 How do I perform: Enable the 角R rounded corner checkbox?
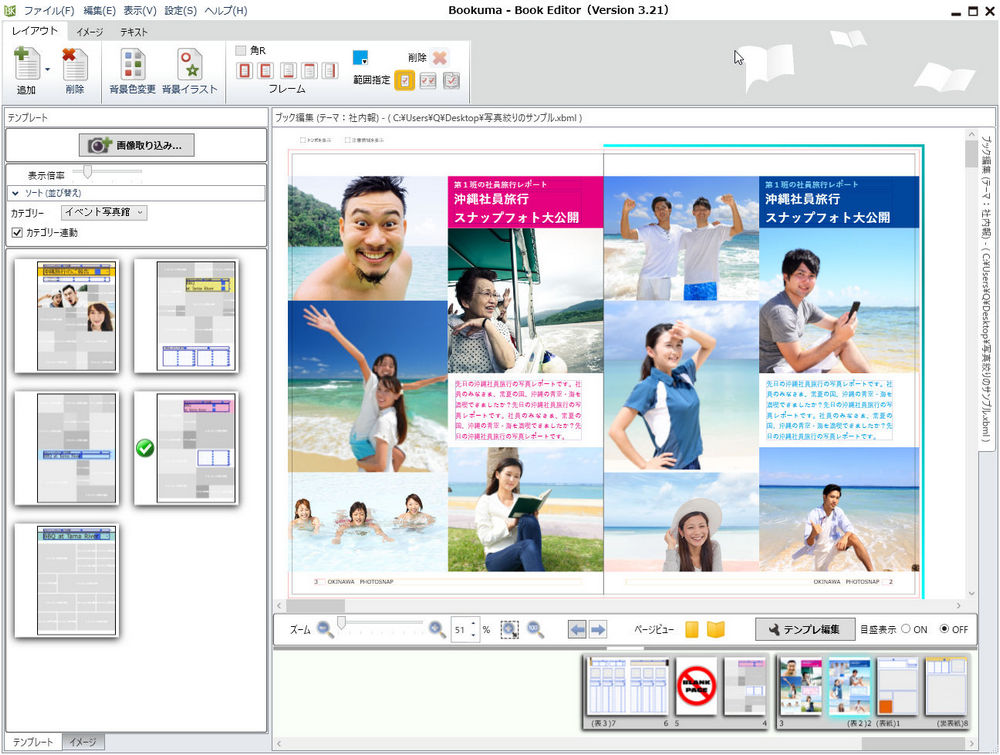point(241,50)
